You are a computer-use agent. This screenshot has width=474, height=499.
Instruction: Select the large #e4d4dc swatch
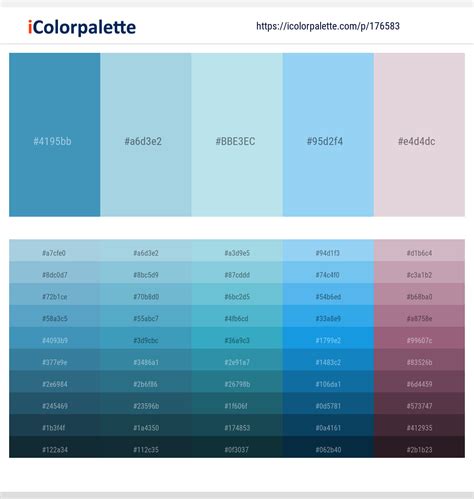tap(419, 135)
